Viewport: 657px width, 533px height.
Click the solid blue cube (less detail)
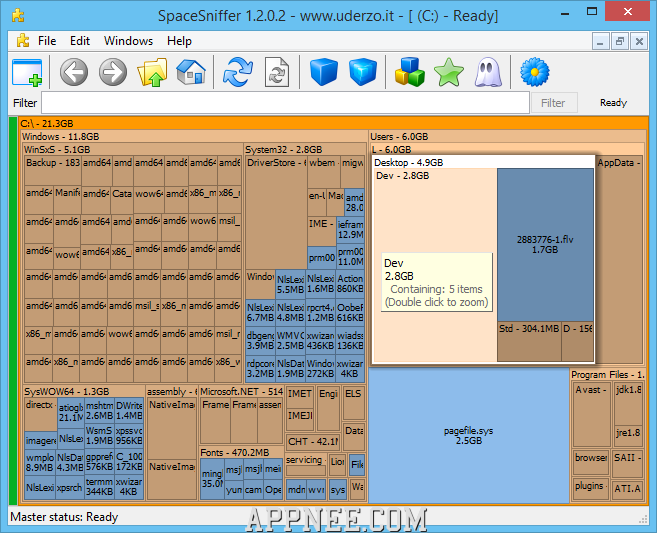pos(324,72)
